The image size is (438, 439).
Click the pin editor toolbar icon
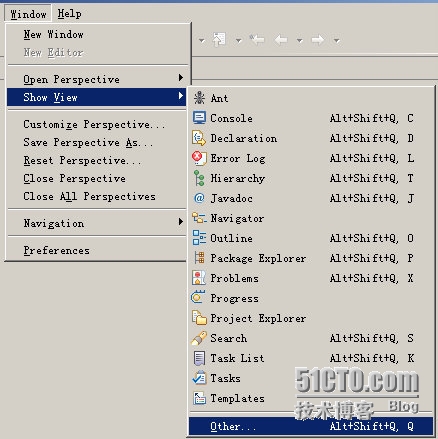[x=219, y=40]
